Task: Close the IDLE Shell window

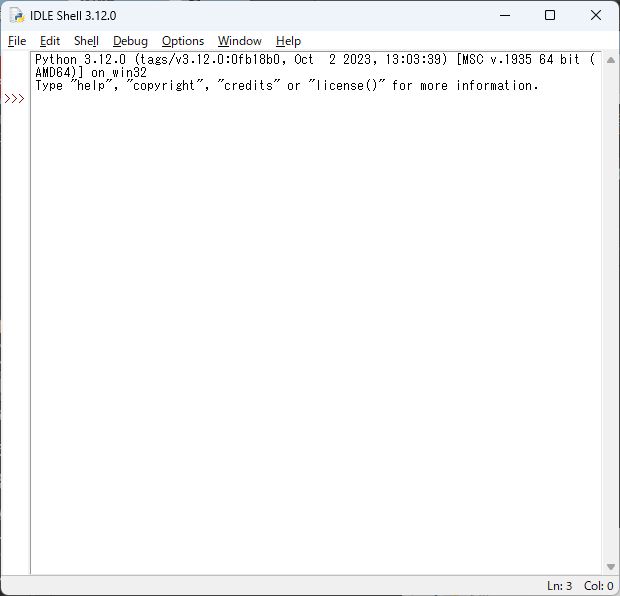Action: tap(595, 16)
